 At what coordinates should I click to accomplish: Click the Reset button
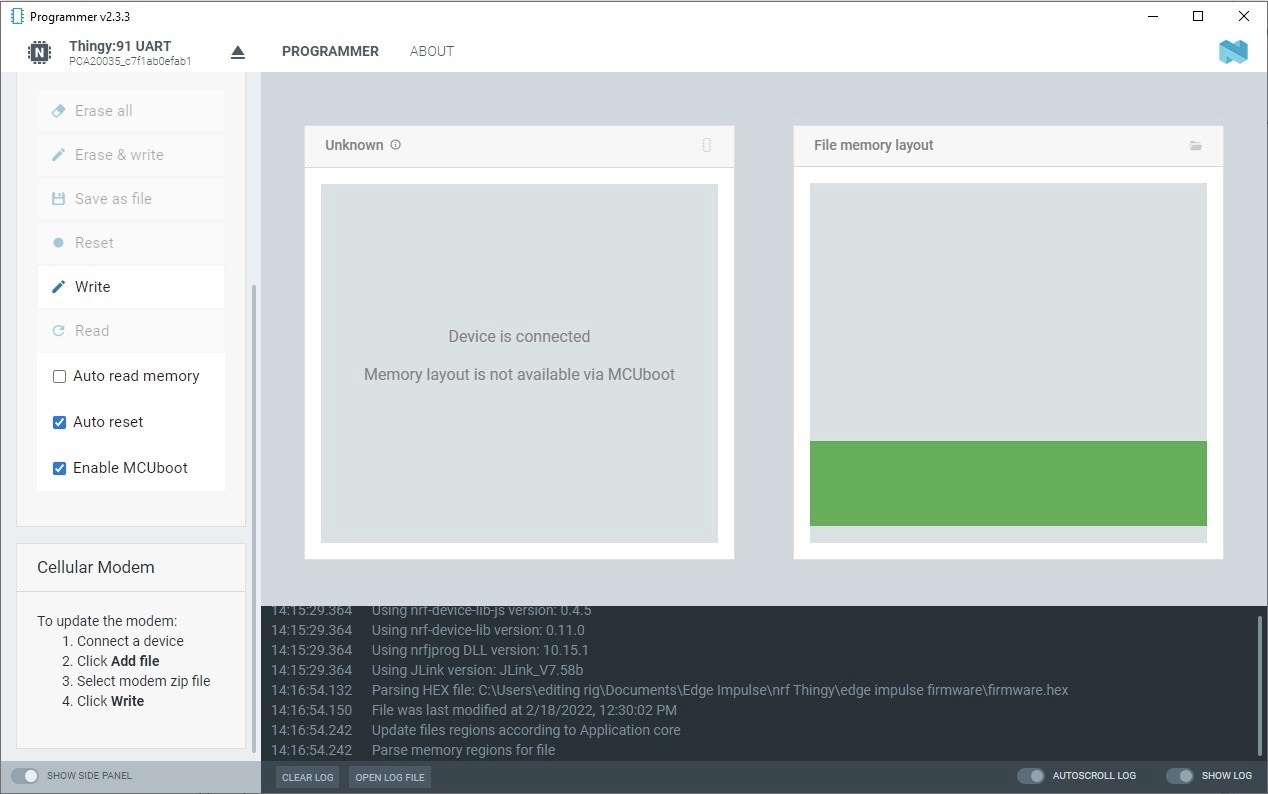[x=131, y=243]
